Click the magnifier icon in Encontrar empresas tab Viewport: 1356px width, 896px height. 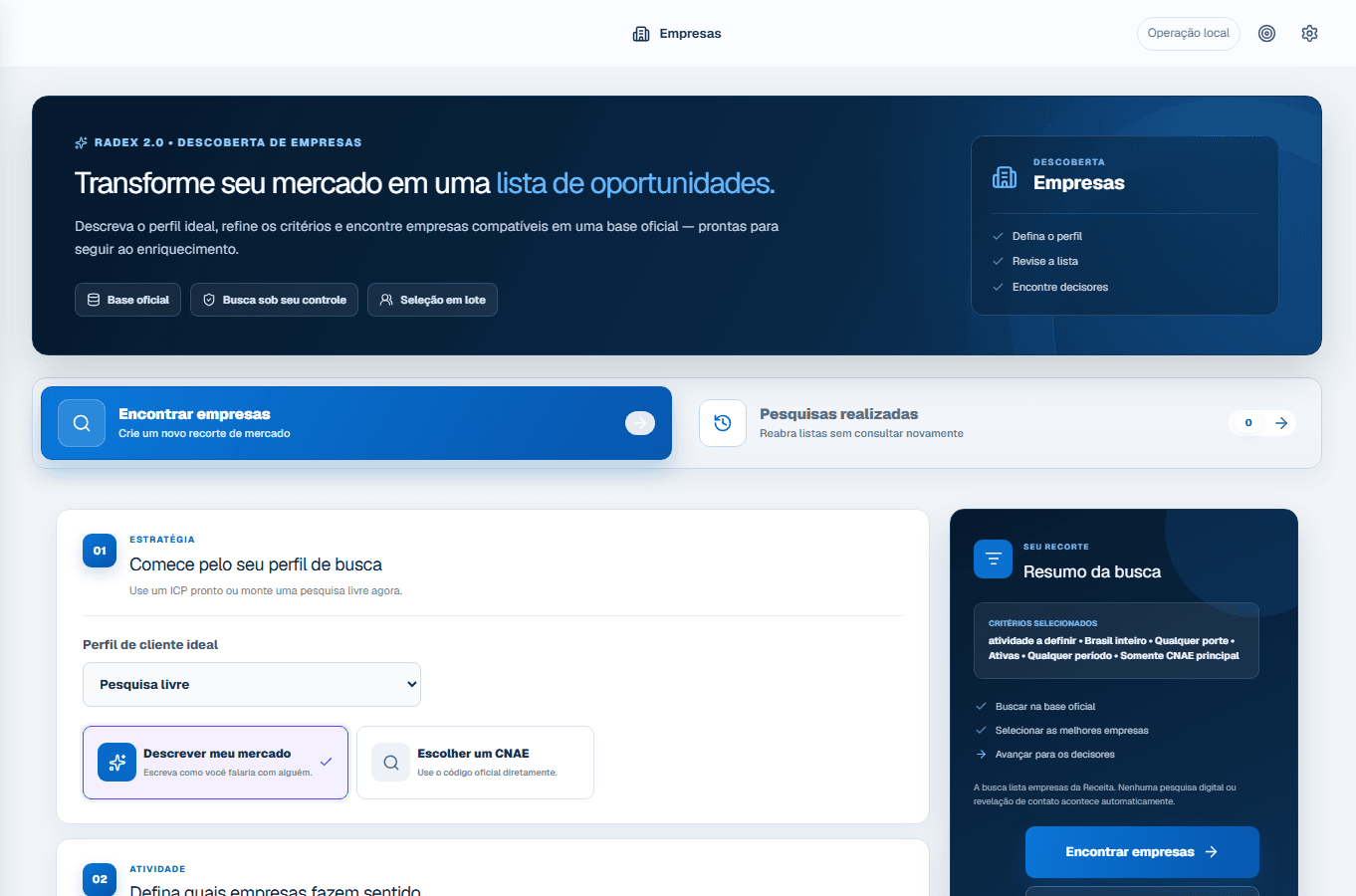point(82,423)
